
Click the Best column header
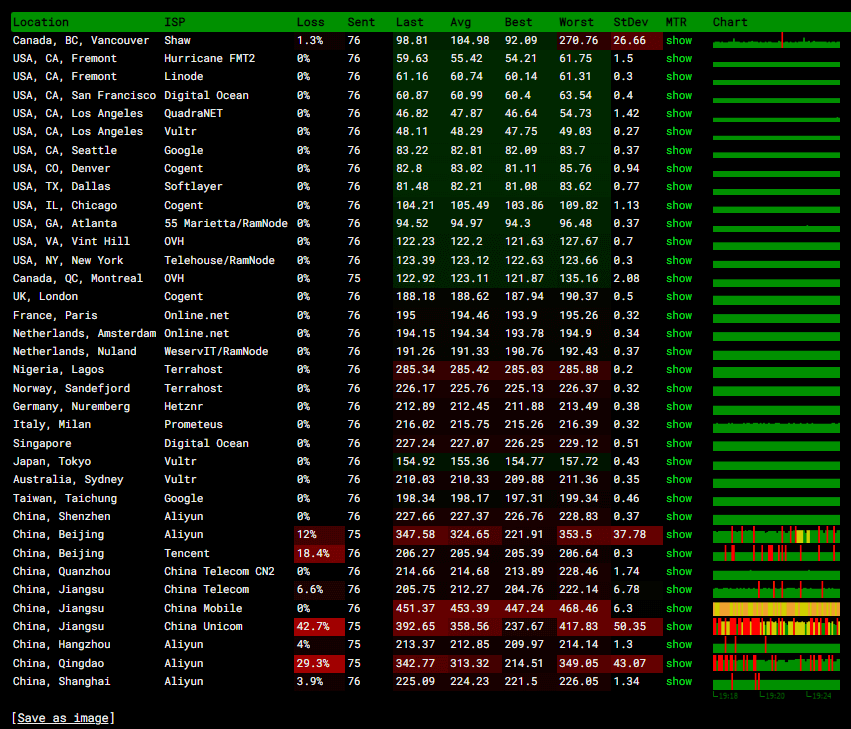[518, 22]
